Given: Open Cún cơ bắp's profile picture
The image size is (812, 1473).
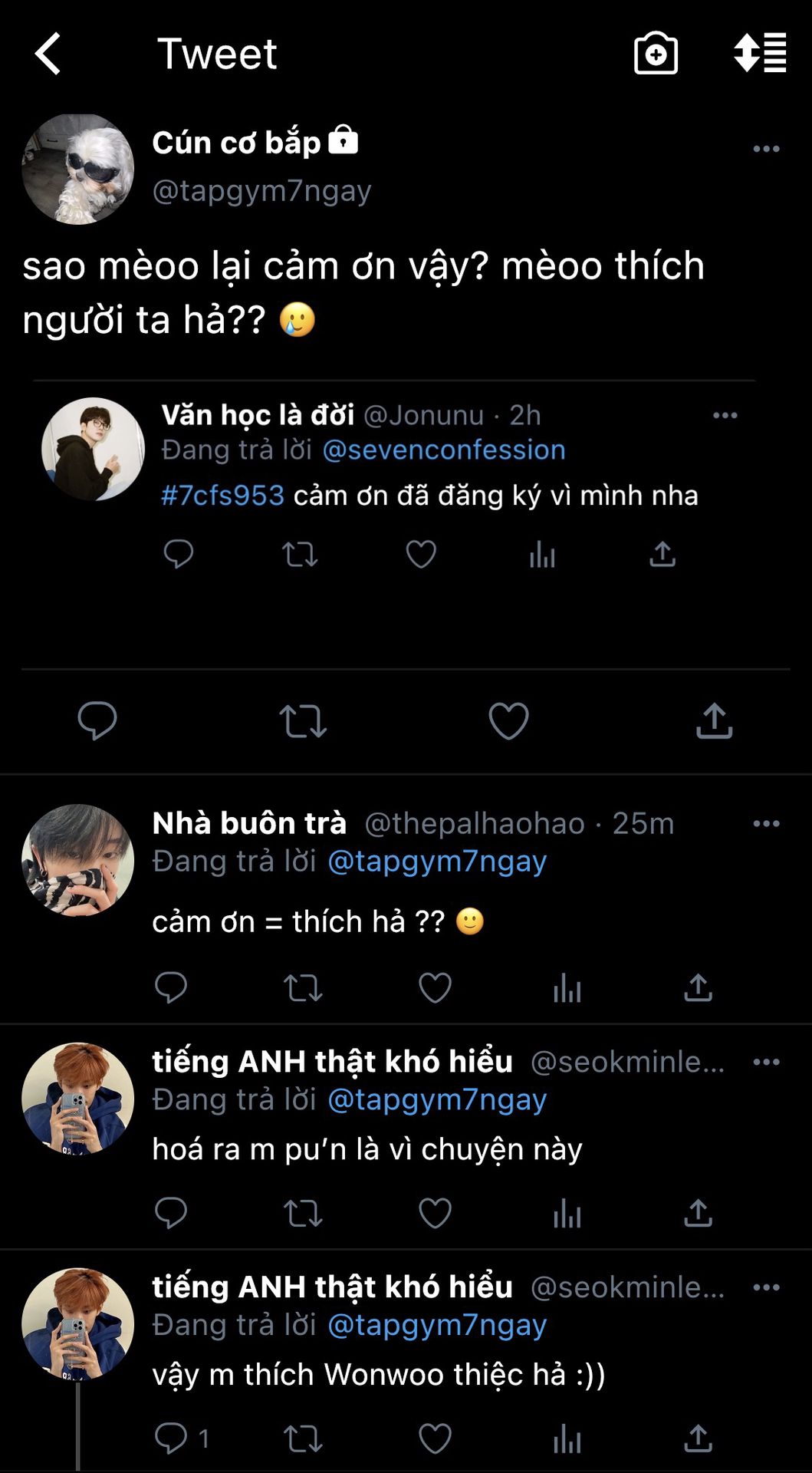Looking at the screenshot, I should (77, 170).
